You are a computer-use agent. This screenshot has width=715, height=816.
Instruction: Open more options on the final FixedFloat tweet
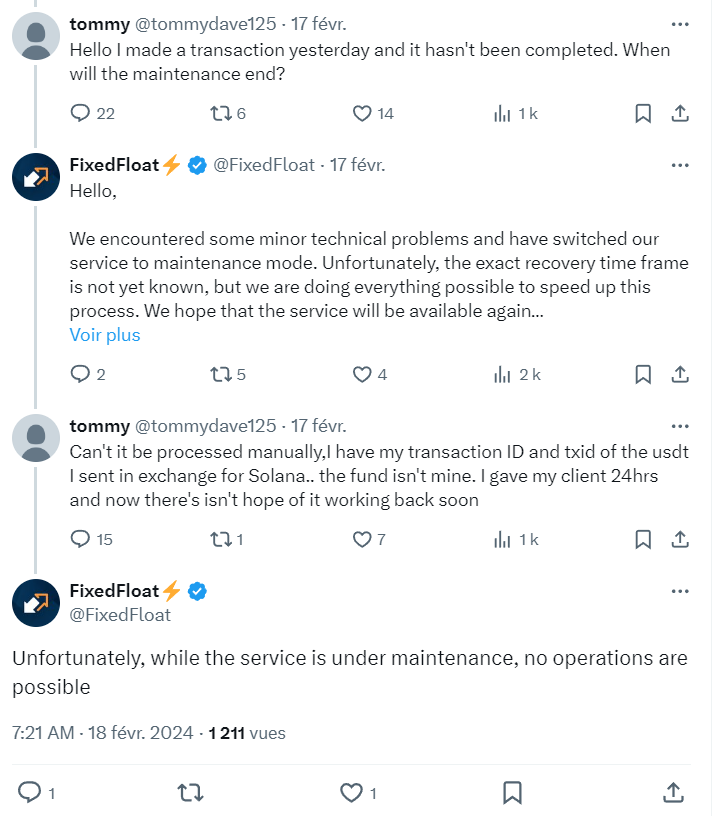[680, 590]
